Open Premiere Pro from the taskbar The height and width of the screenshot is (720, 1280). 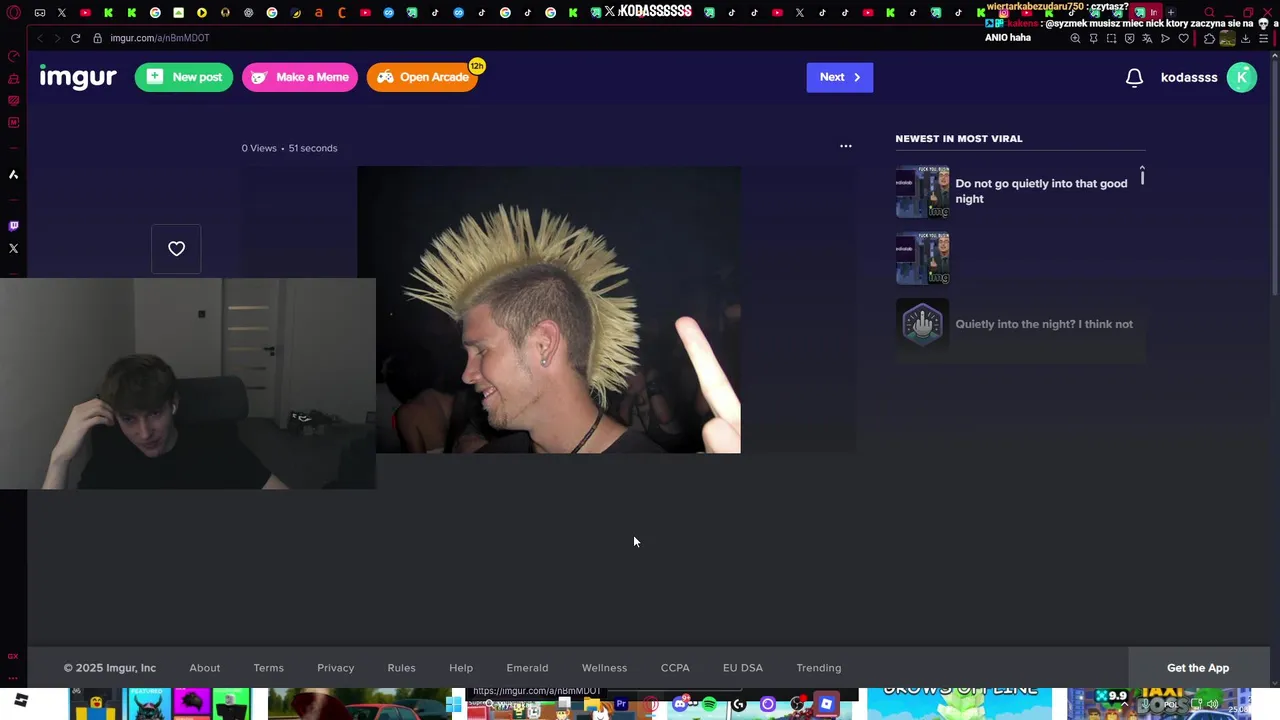click(x=622, y=704)
